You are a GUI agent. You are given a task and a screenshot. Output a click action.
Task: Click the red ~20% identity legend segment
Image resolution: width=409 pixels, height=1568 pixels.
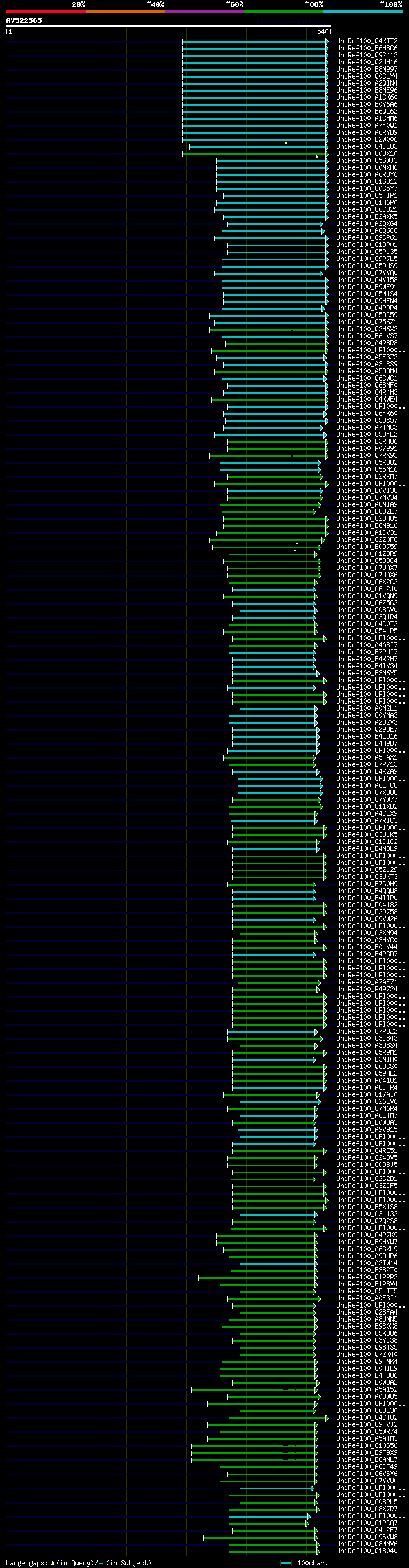(45, 11)
